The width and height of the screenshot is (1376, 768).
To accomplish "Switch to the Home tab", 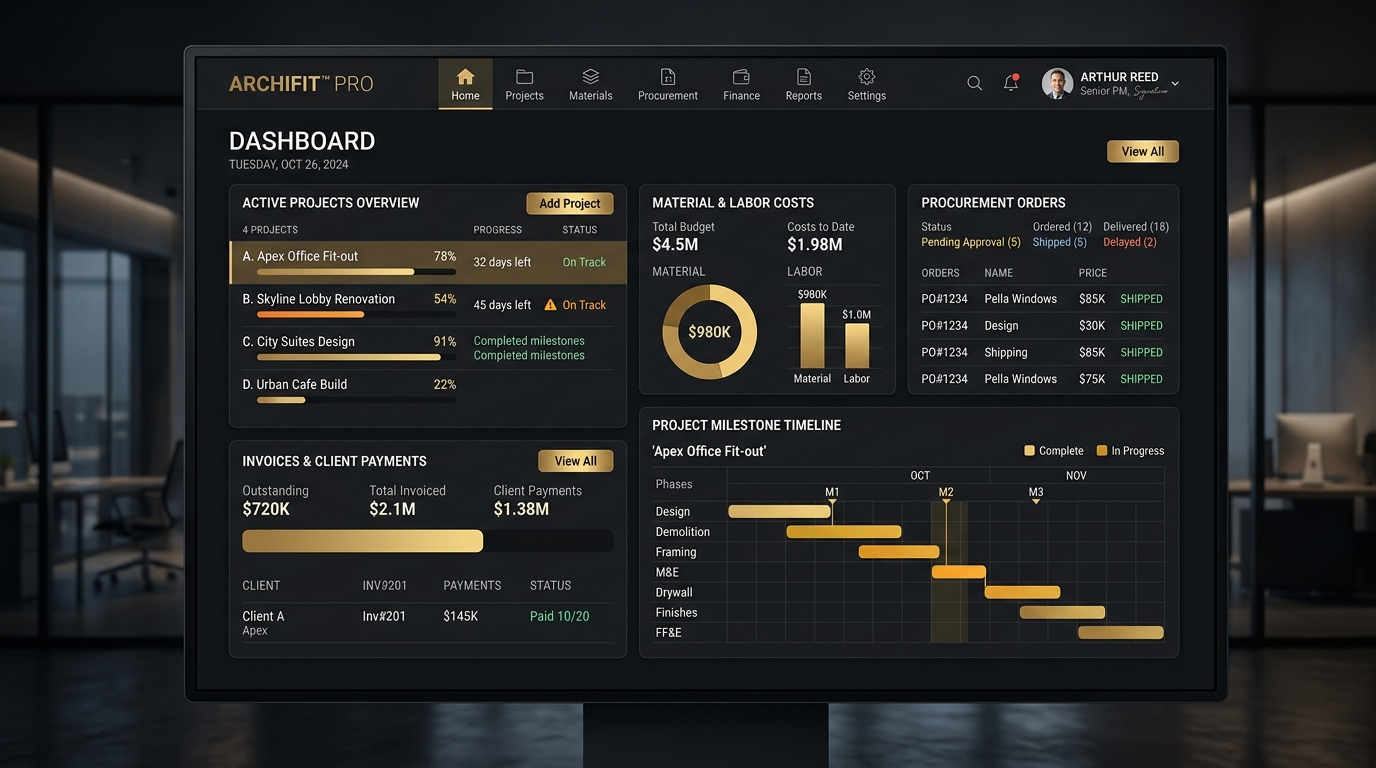I will (465, 84).
